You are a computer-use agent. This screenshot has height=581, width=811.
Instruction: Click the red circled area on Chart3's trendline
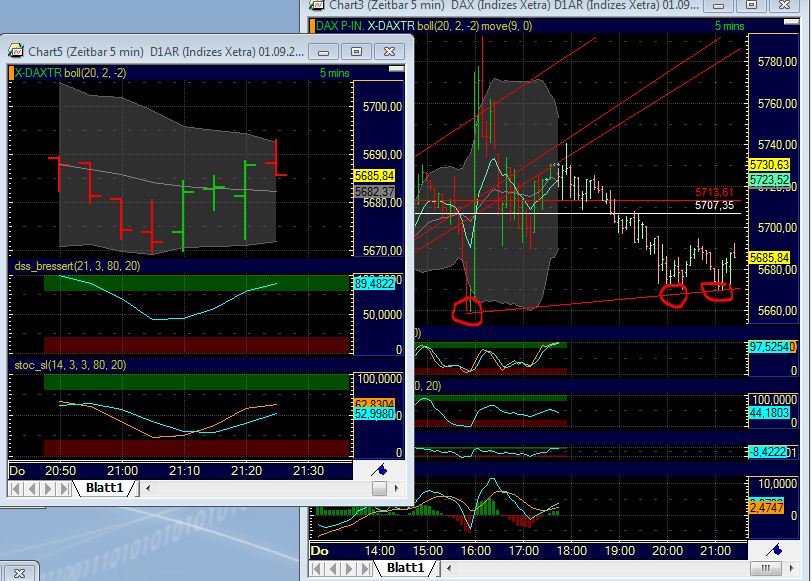pyautogui.click(x=468, y=312)
